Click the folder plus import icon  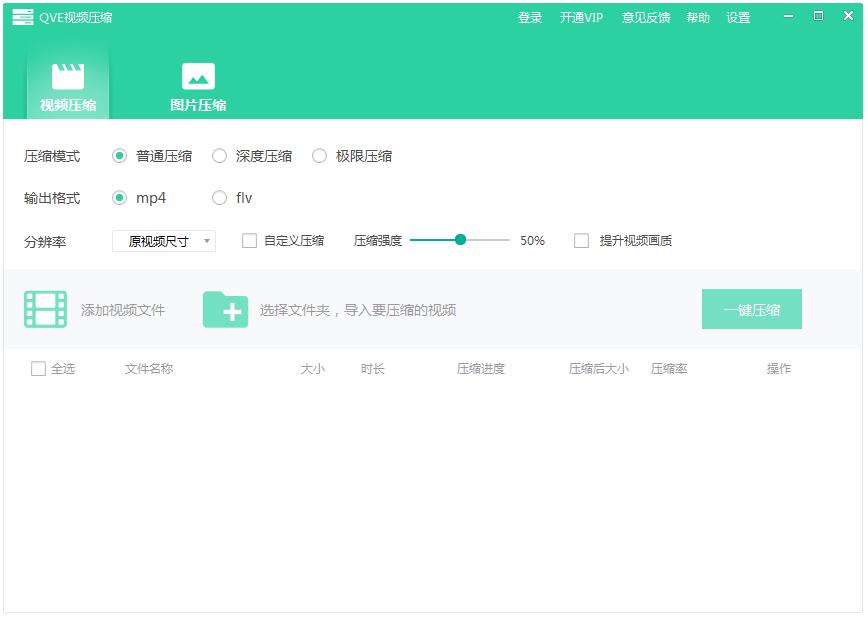[x=225, y=310]
